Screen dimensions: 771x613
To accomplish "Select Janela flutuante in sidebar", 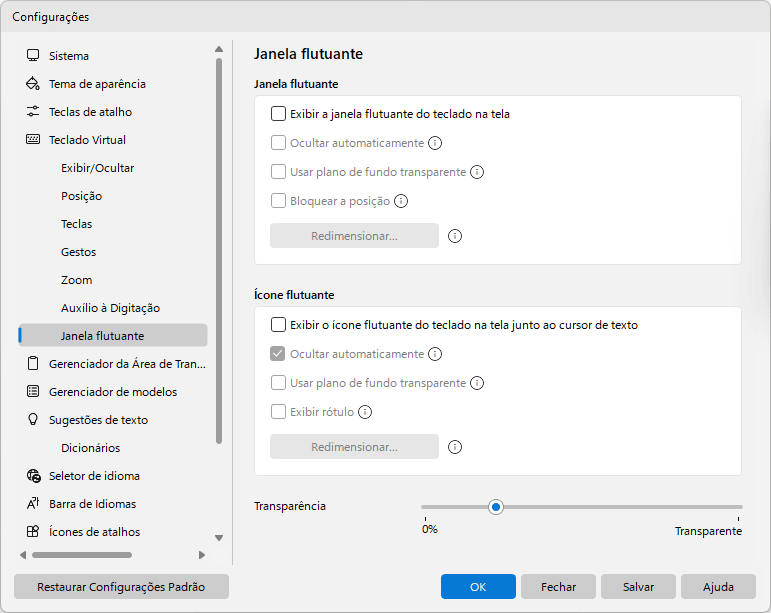I will (113, 336).
